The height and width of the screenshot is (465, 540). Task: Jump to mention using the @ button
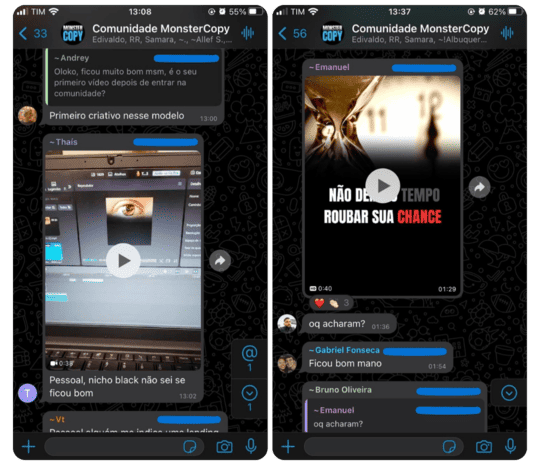[x=249, y=358]
